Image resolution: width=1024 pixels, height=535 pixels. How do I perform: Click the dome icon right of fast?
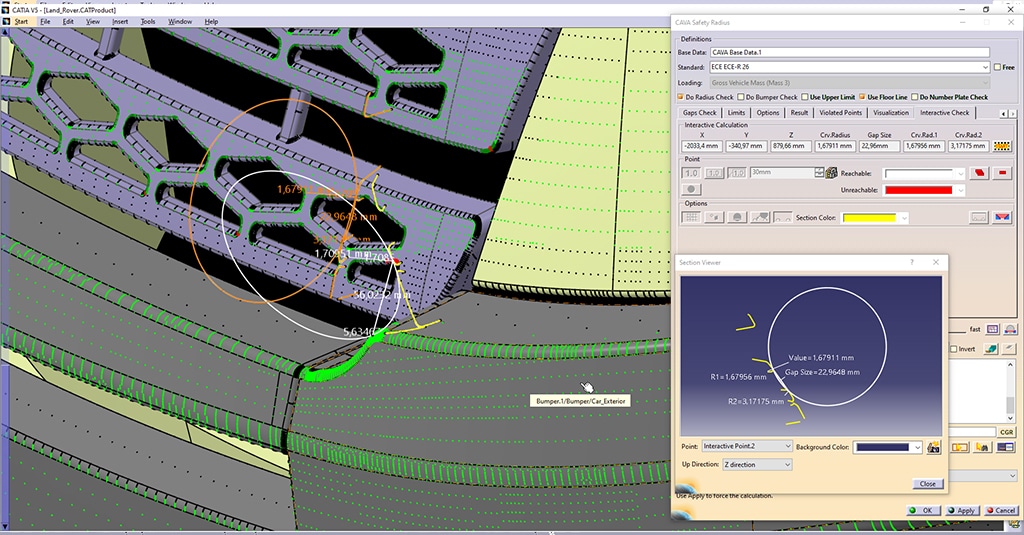click(x=1010, y=329)
